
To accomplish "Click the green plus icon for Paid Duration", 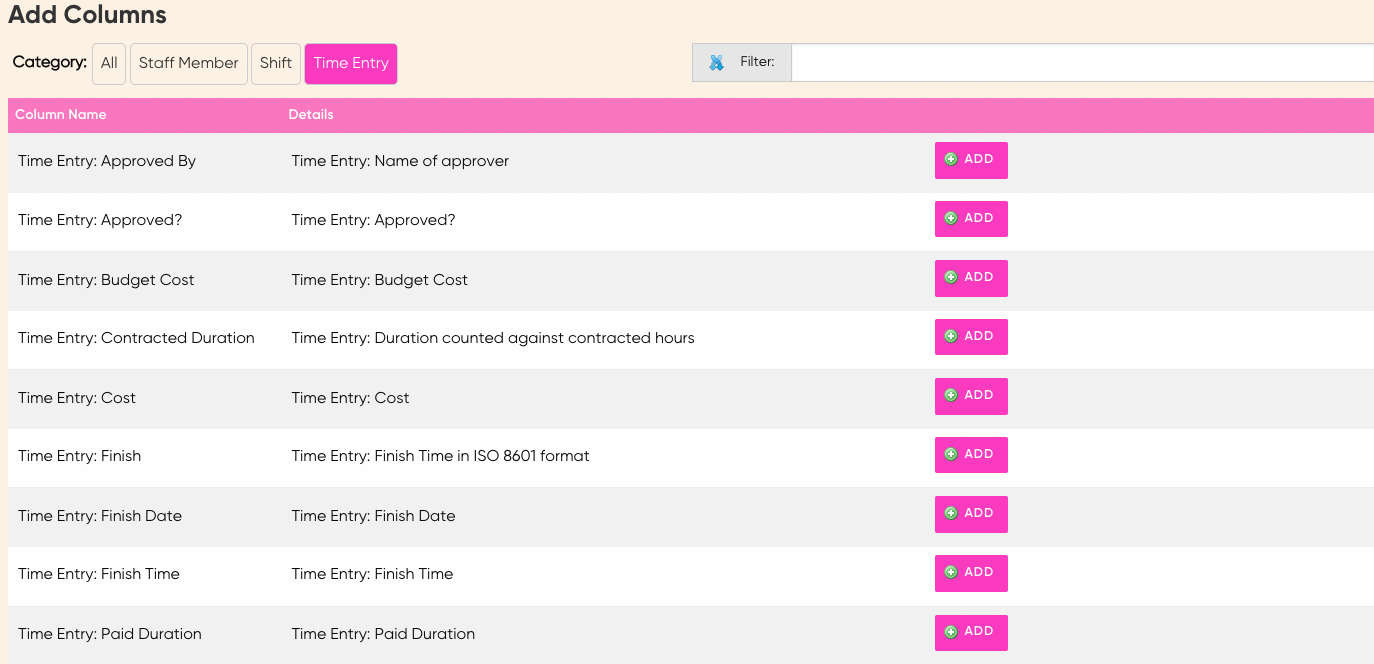I will (x=951, y=632).
